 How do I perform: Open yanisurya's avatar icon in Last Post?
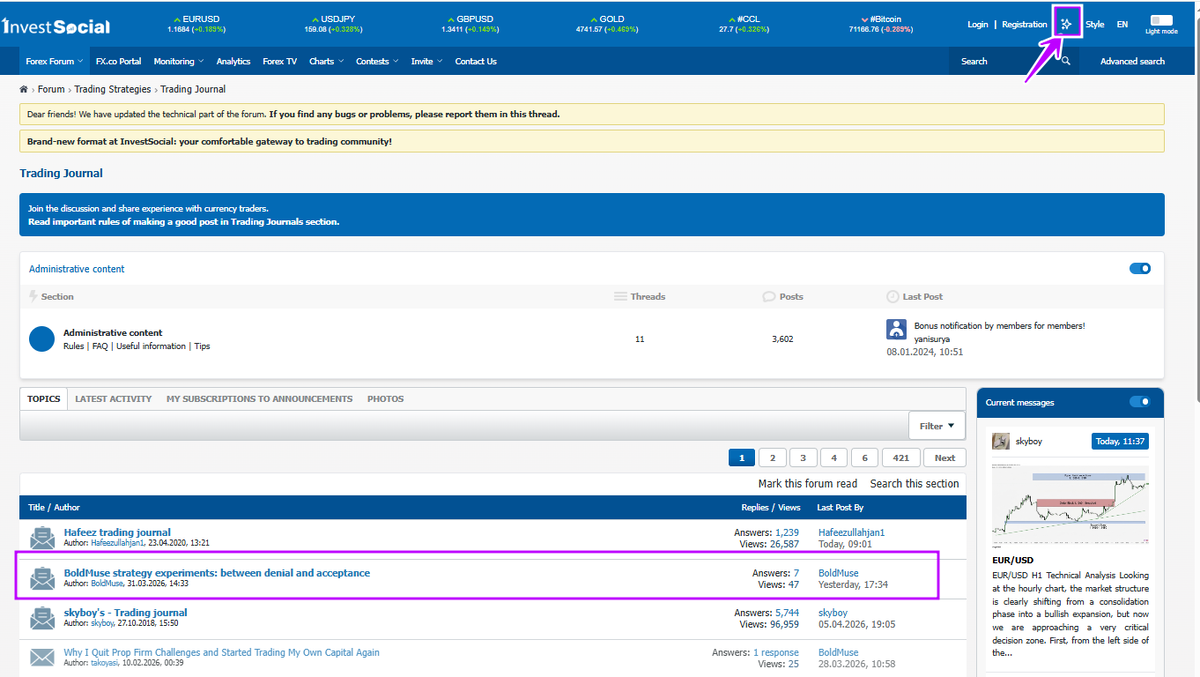click(896, 330)
